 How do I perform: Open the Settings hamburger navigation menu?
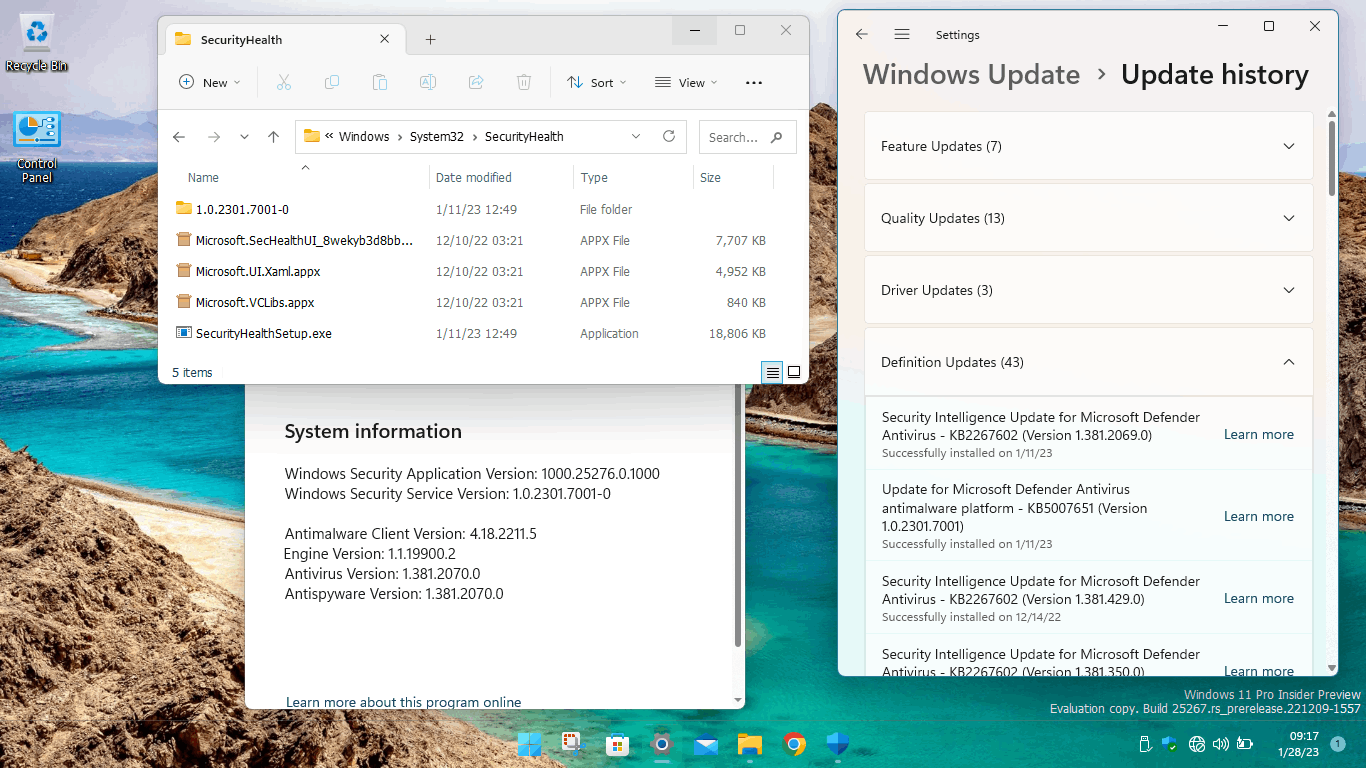point(902,34)
